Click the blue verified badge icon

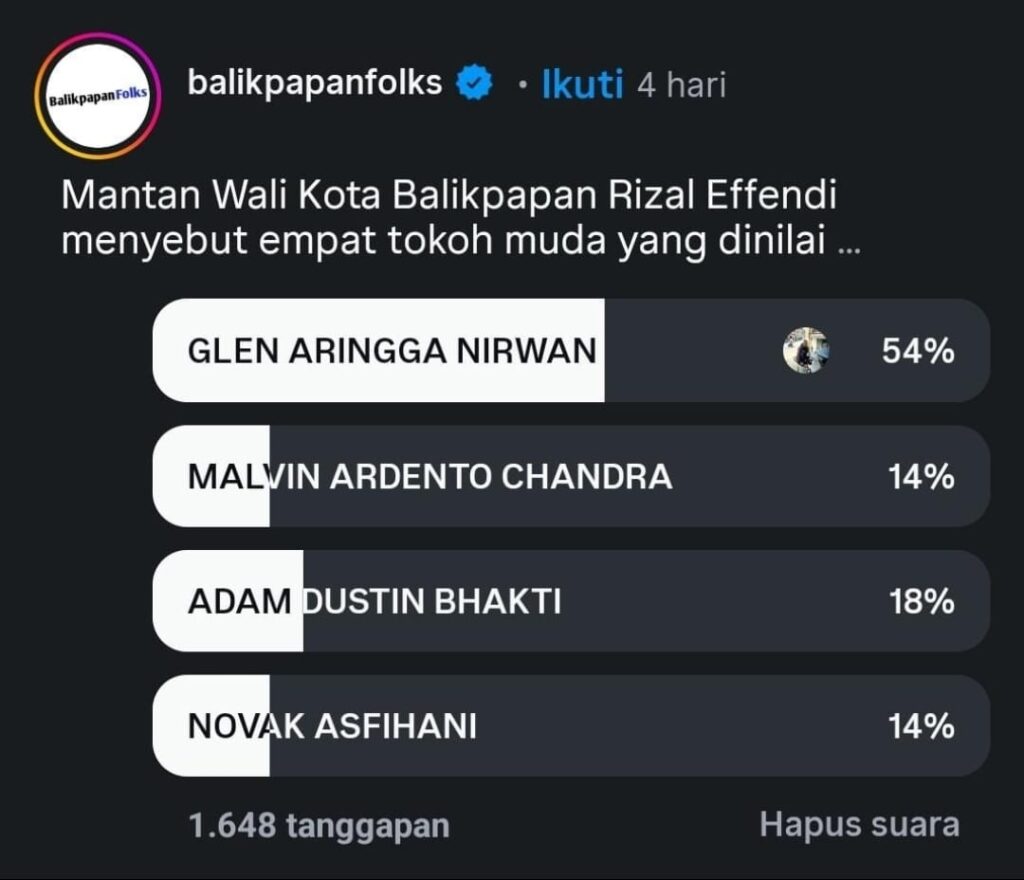473,83
